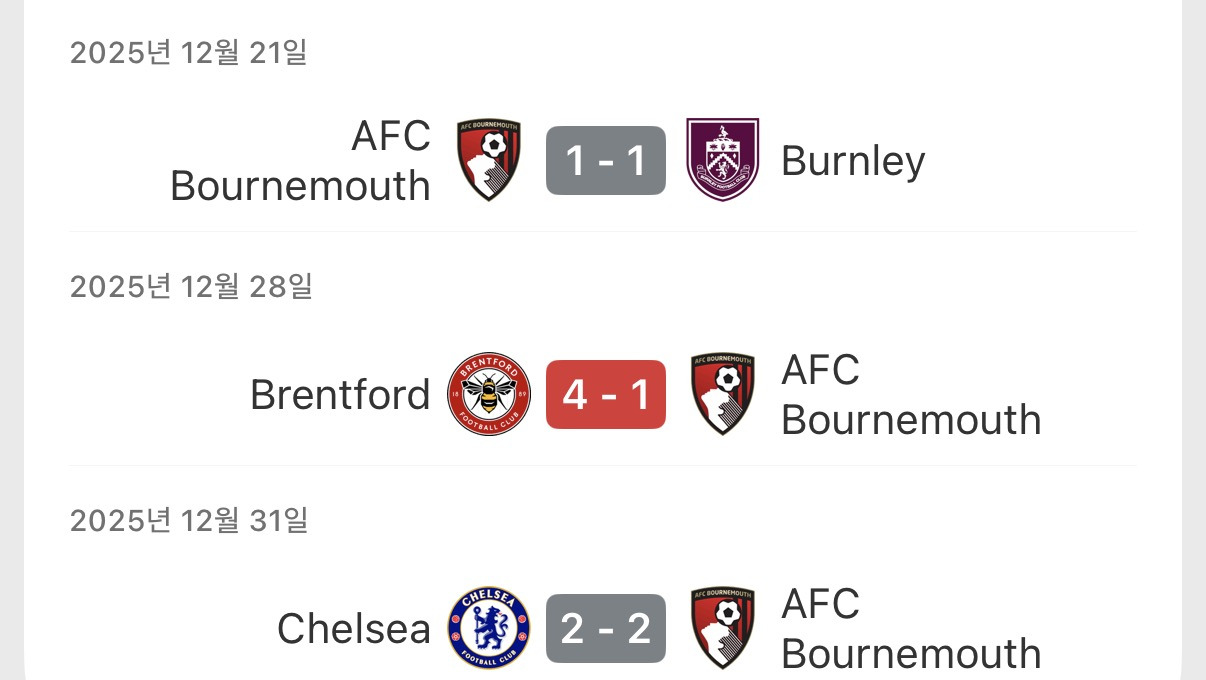The image size is (1206, 680).
Task: Tap AFC Bournemouth name facing Brentford
Action: tap(911, 395)
